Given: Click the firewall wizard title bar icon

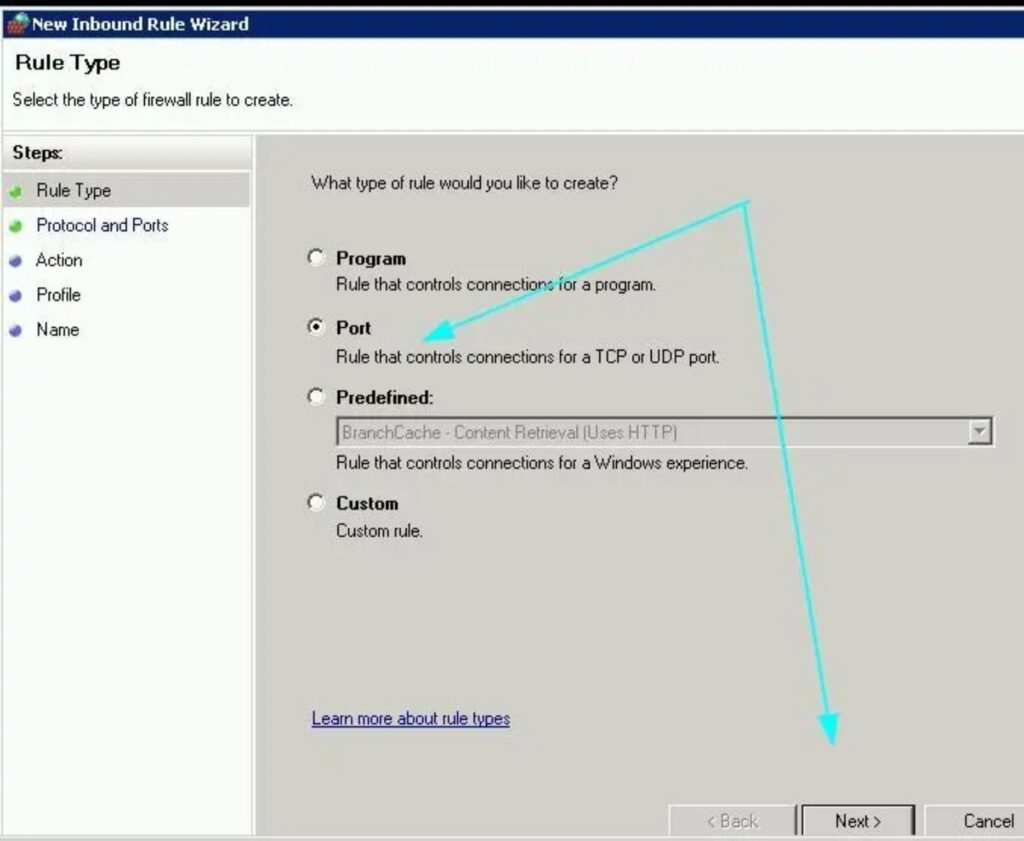Looking at the screenshot, I should tap(17, 24).
